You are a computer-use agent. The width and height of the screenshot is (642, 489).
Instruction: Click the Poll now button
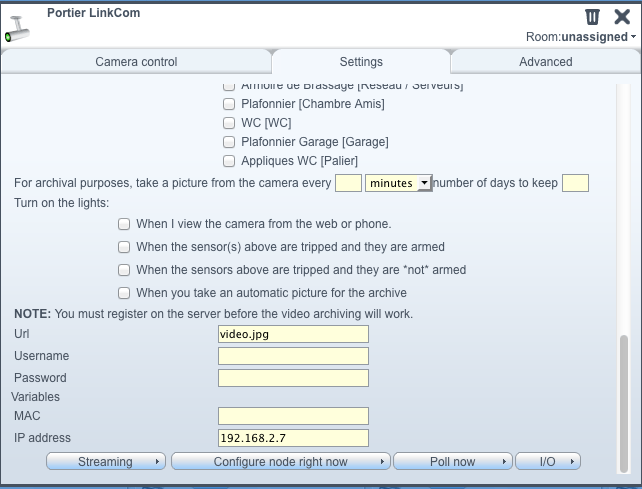452,462
